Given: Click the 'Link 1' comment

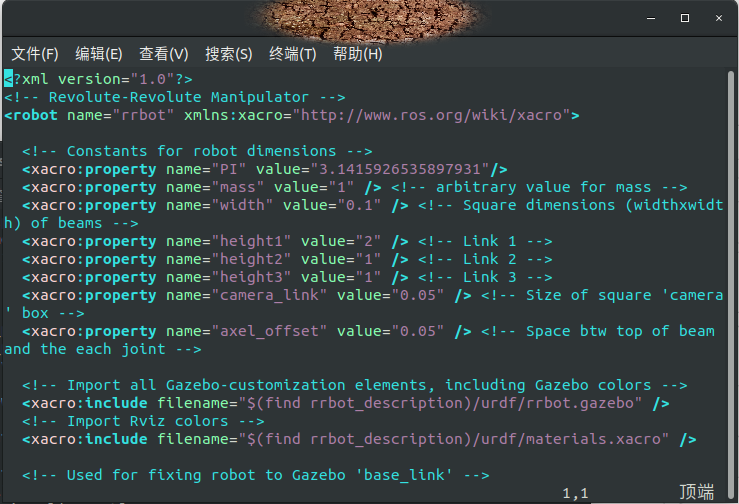Looking at the screenshot, I should (x=485, y=241).
